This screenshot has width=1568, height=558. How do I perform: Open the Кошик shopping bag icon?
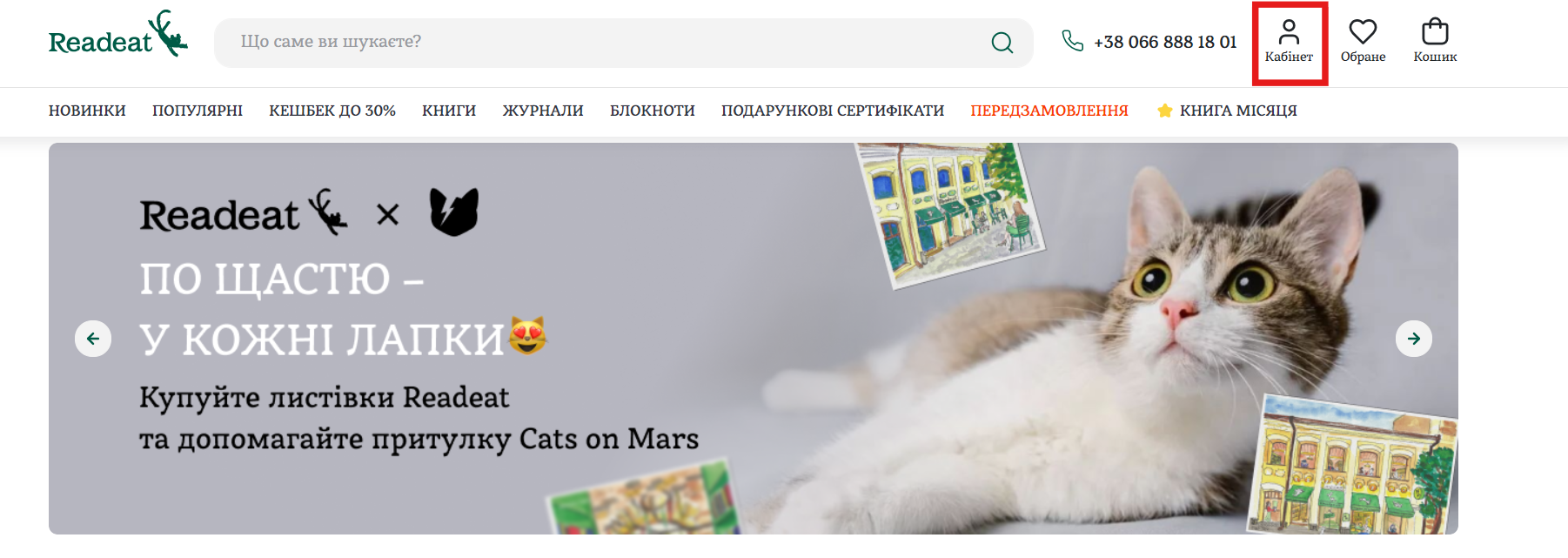pos(1435,32)
